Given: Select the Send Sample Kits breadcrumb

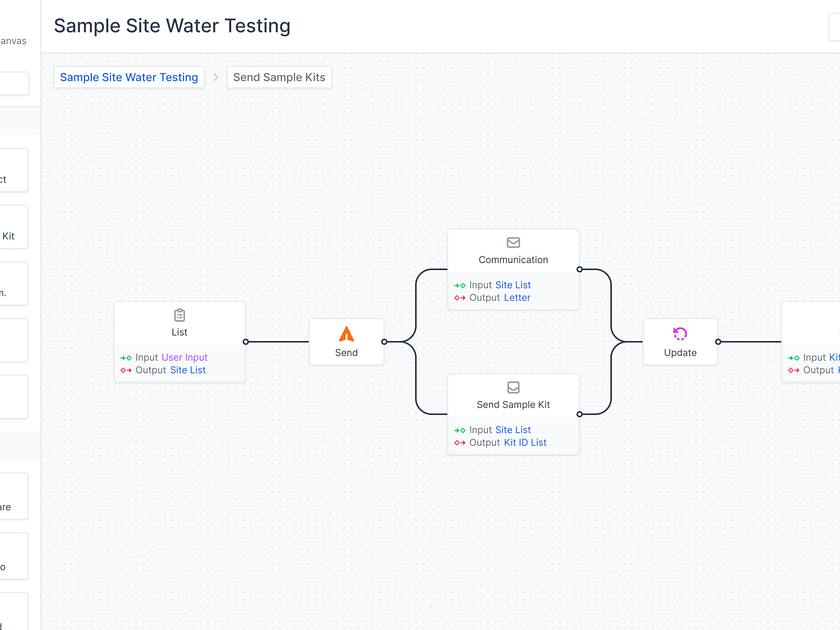Looking at the screenshot, I should (279, 77).
